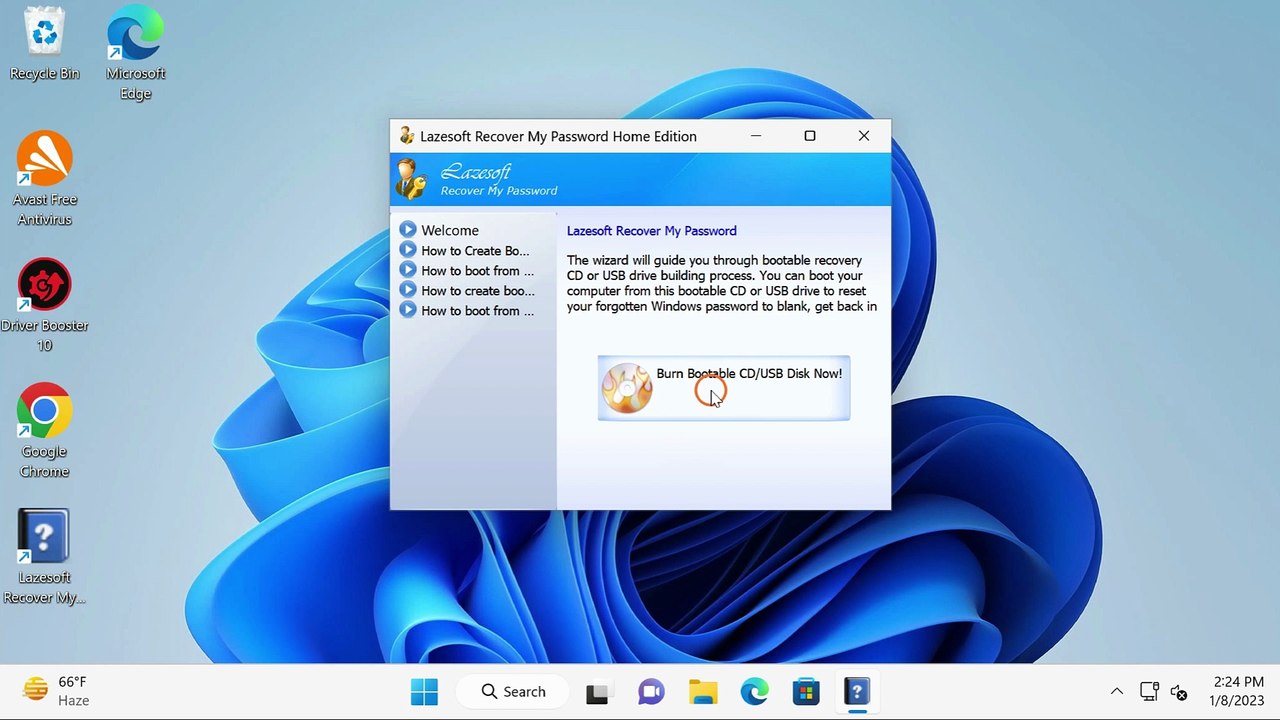Select the Lazesoft Recover My Password desktop shortcut
This screenshot has height=720, width=1280.
45,558
